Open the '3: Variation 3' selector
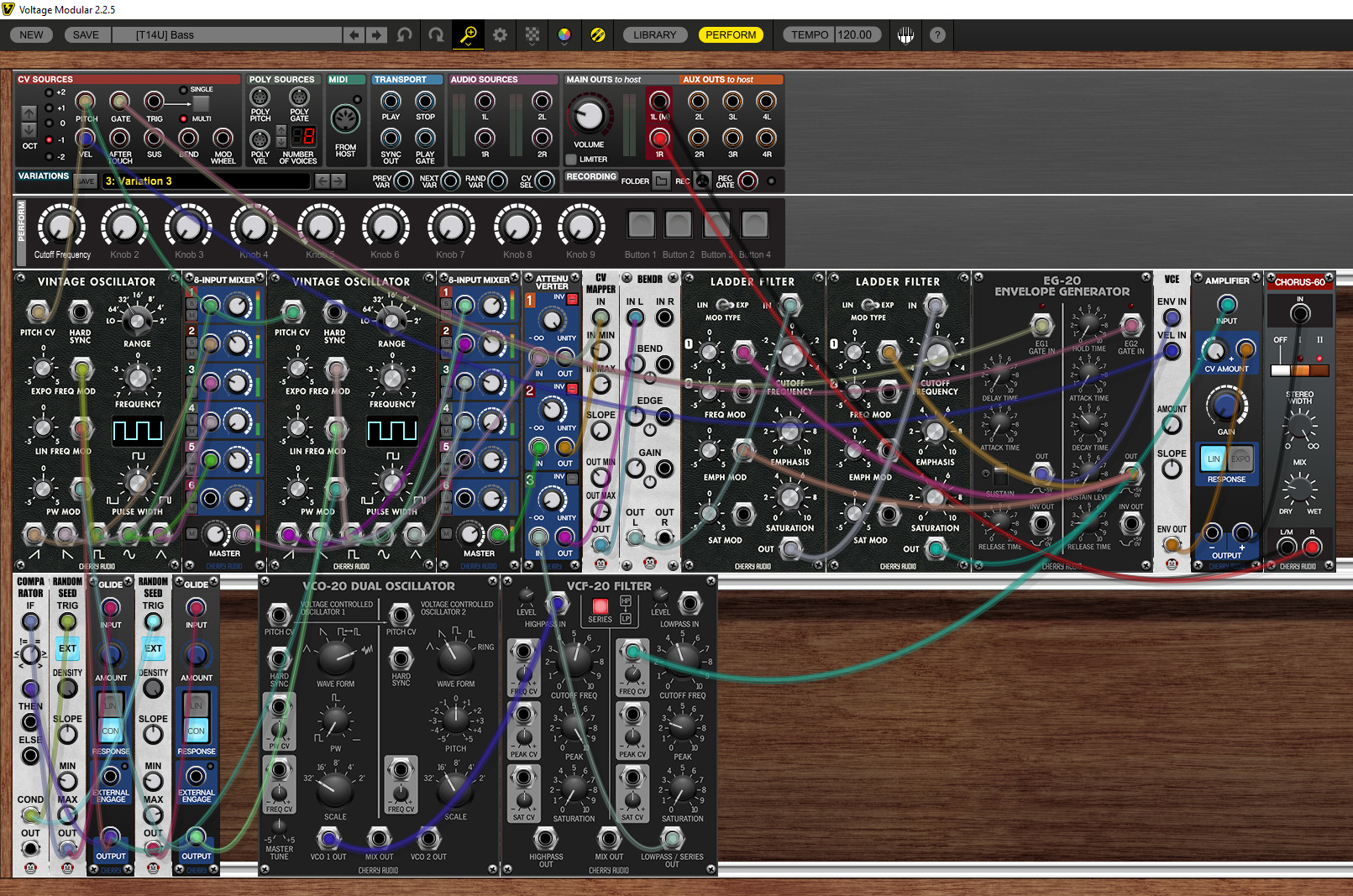Screen dimensions: 1353x896 coord(207,181)
